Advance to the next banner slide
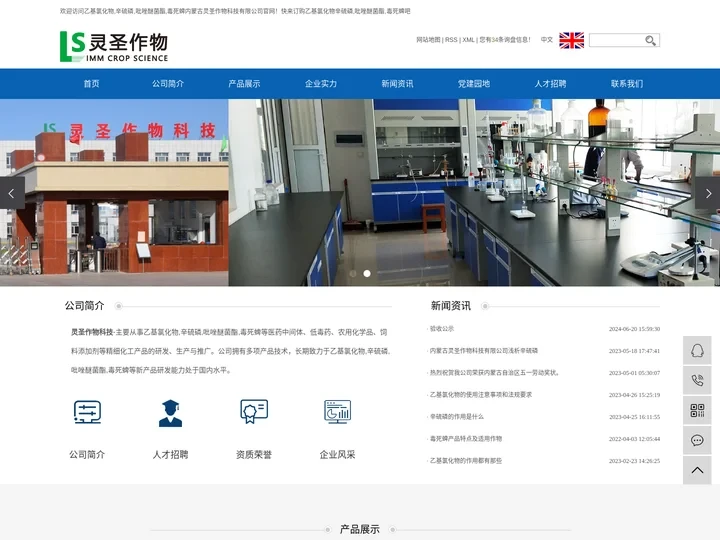The width and height of the screenshot is (720, 540). pos(708,193)
